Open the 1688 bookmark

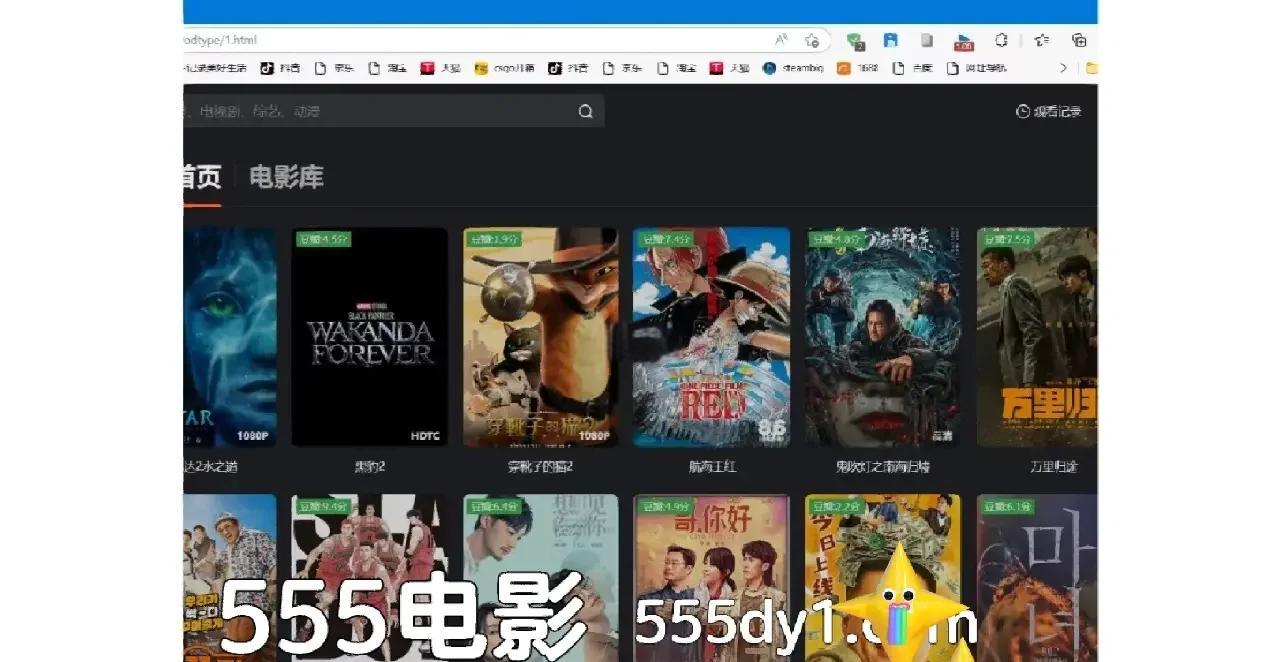coord(858,68)
